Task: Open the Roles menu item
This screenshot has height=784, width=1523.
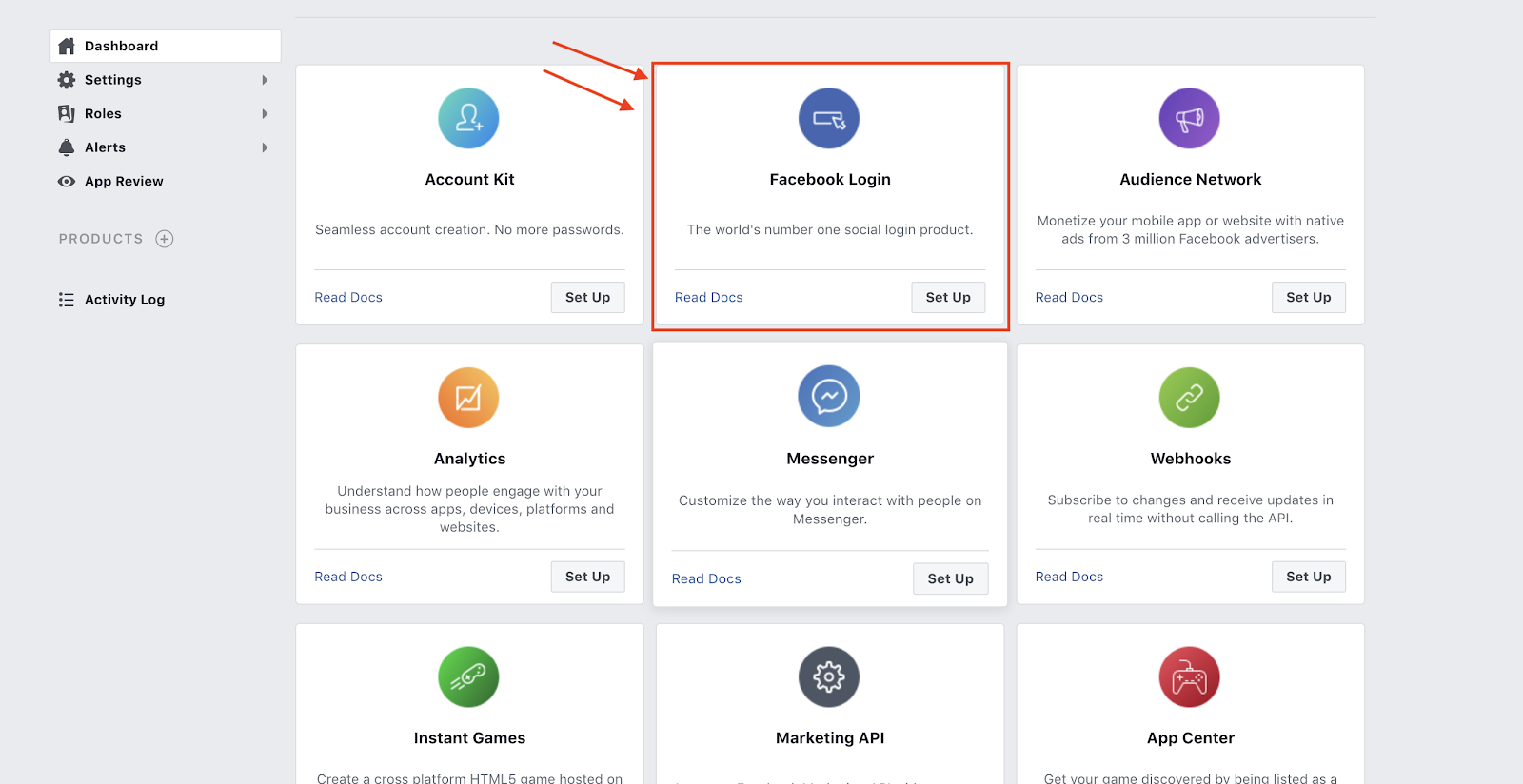Action: point(166,113)
